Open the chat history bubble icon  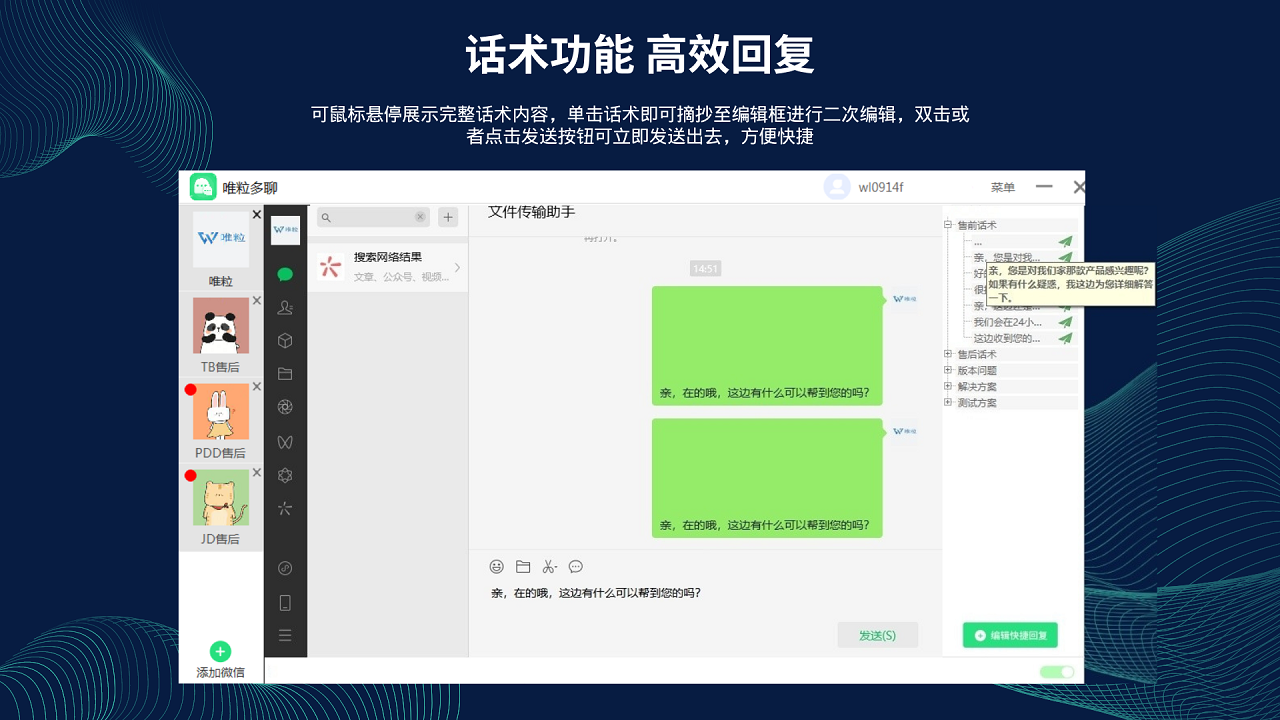(576, 566)
